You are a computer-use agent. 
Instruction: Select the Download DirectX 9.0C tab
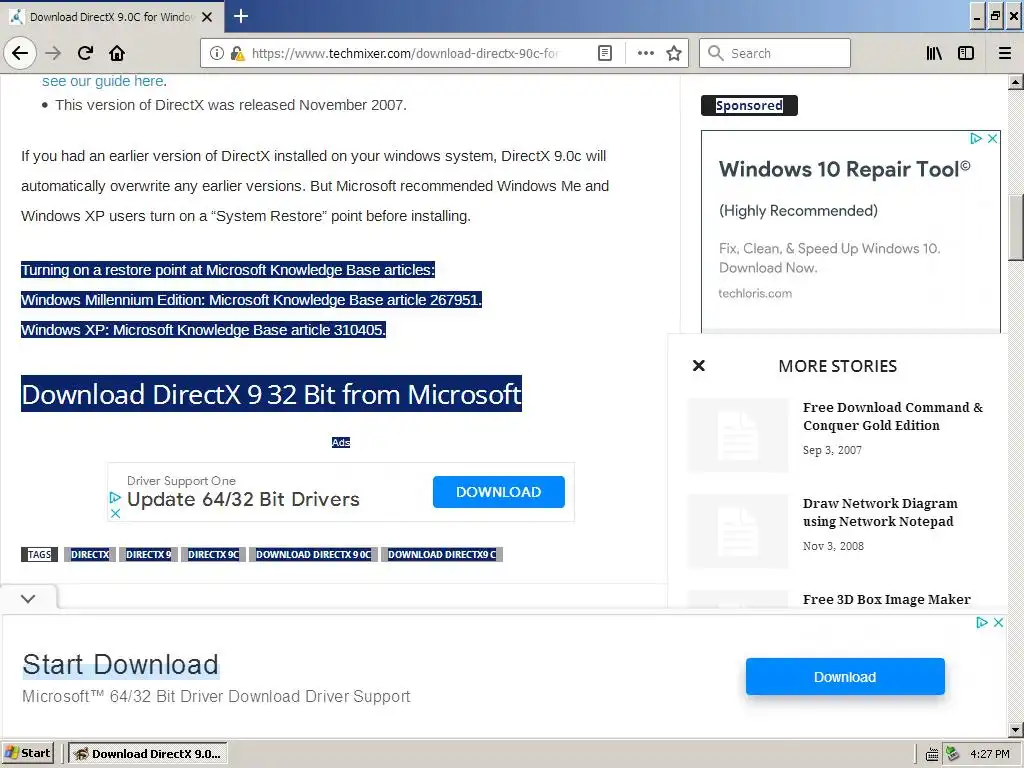pyautogui.click(x=112, y=17)
